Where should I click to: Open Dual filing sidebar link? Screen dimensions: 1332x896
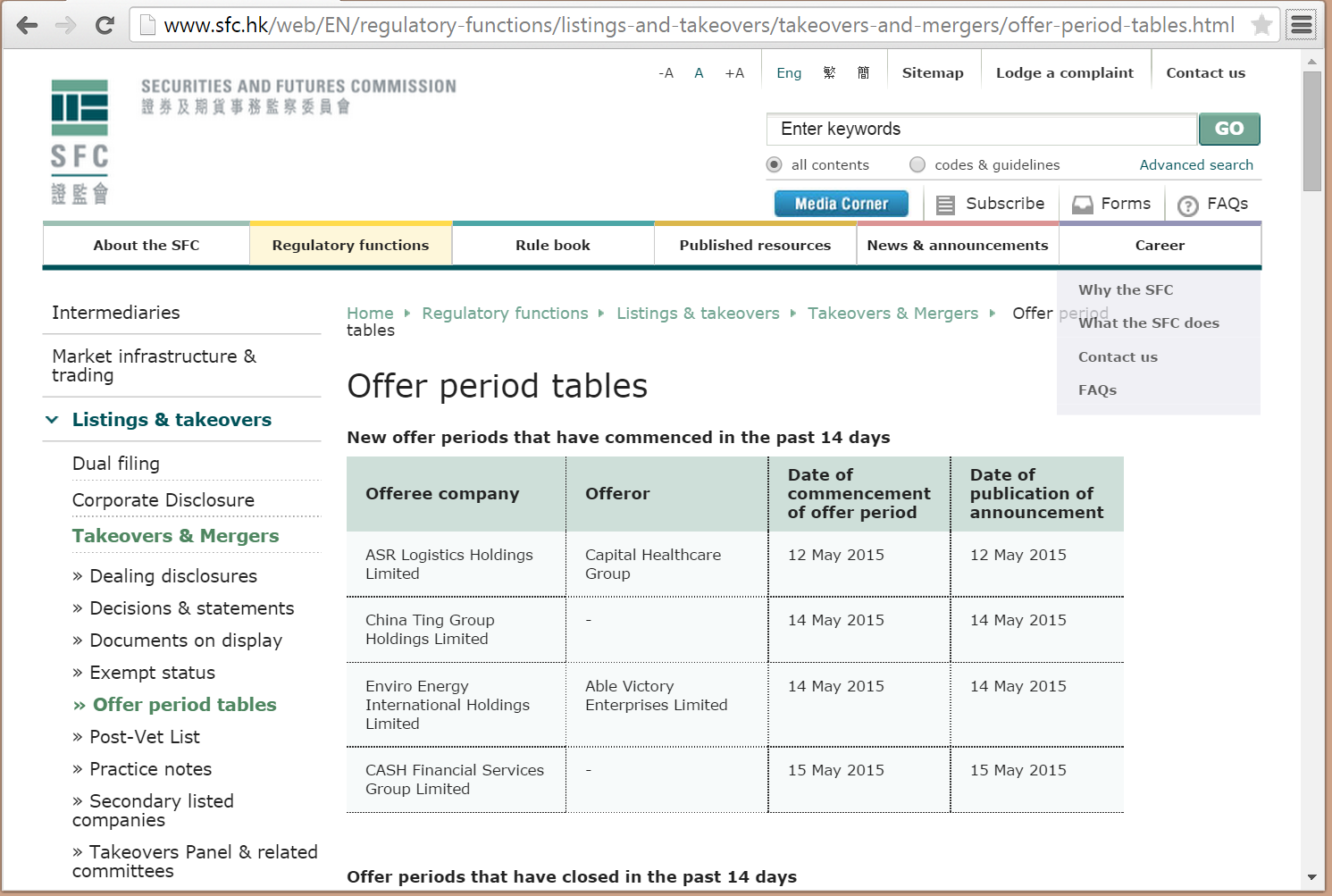coord(116,464)
